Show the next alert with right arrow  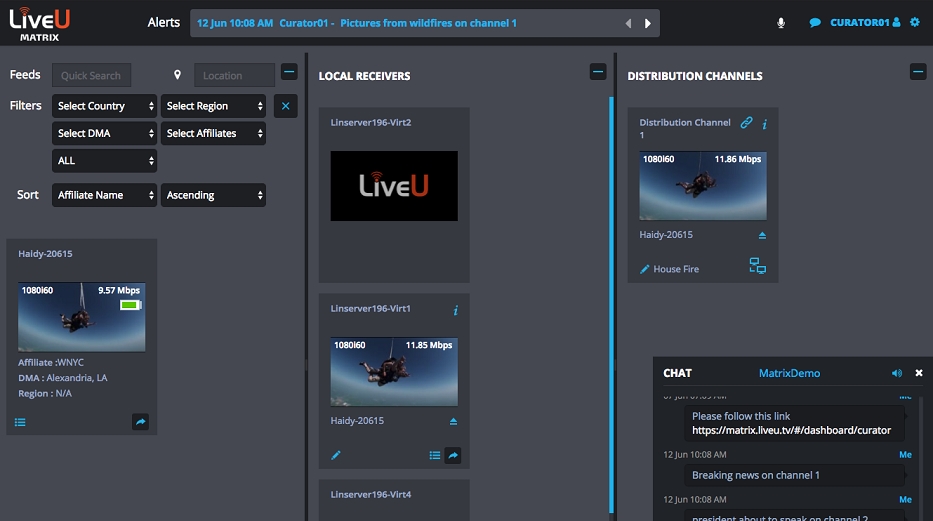pyautogui.click(x=647, y=23)
